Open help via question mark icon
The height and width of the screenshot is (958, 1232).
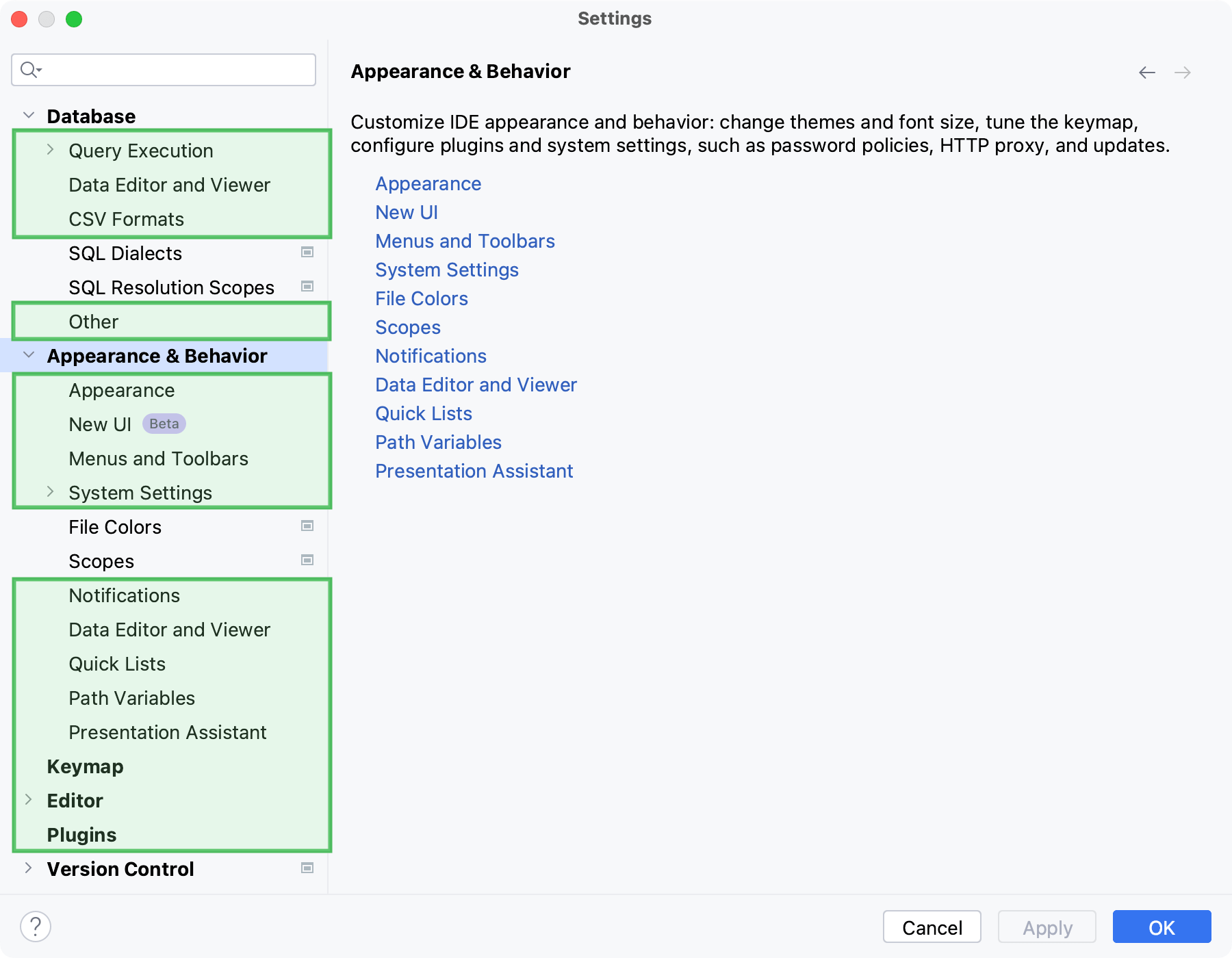pos(36,927)
